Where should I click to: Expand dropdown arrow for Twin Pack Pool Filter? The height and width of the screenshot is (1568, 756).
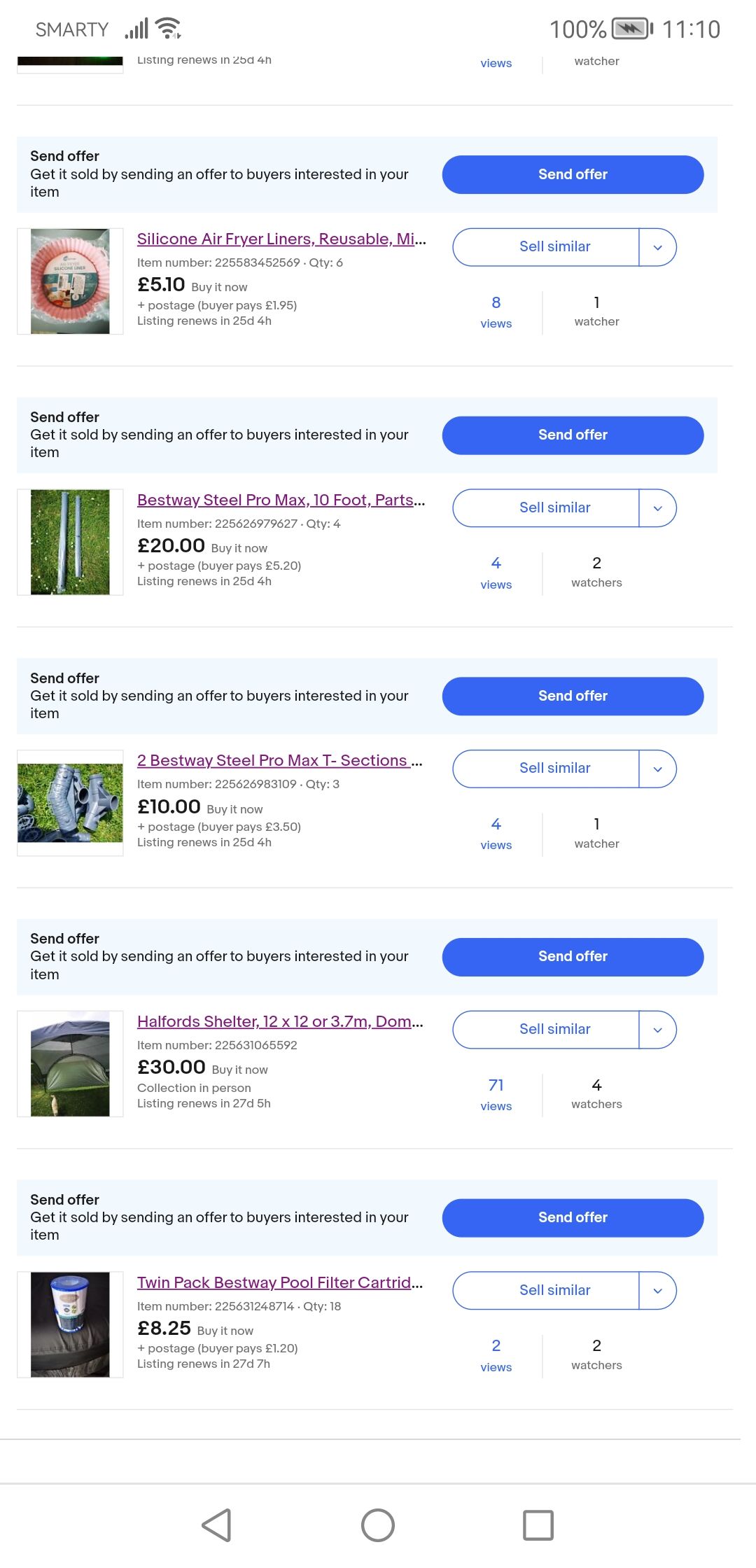pyautogui.click(x=657, y=1291)
